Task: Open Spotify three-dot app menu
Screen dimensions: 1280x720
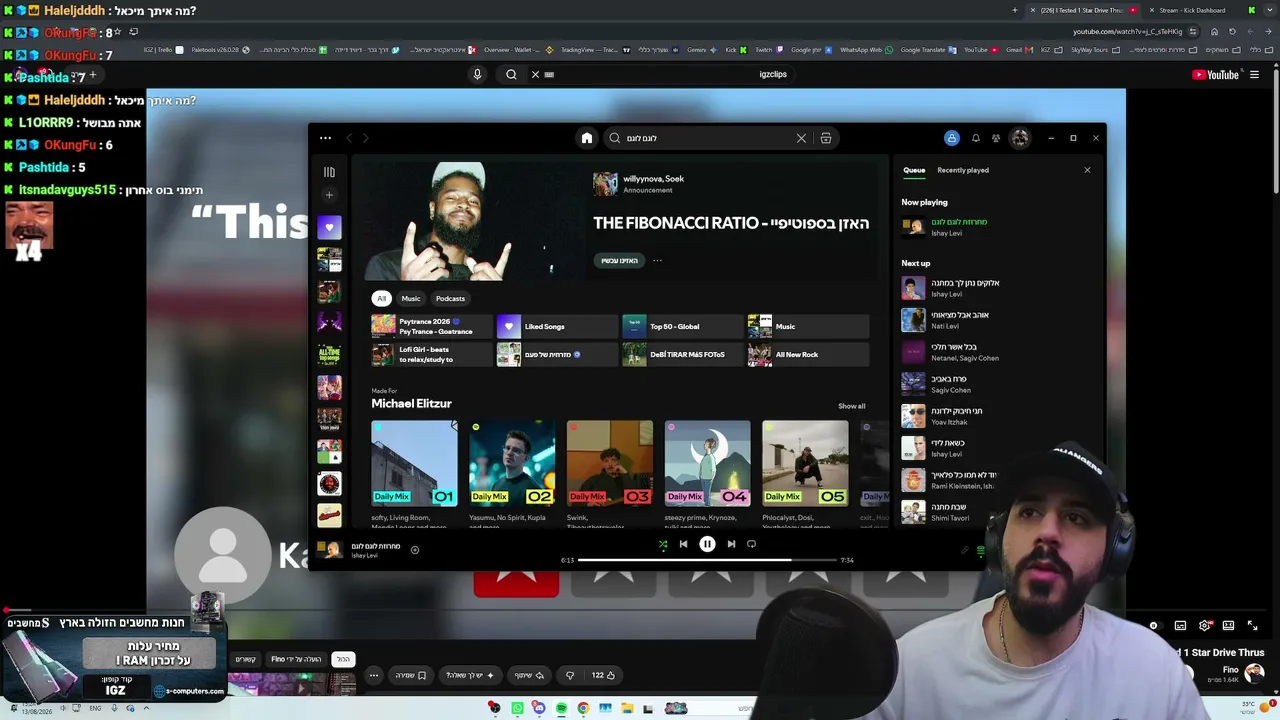Action: (325, 138)
